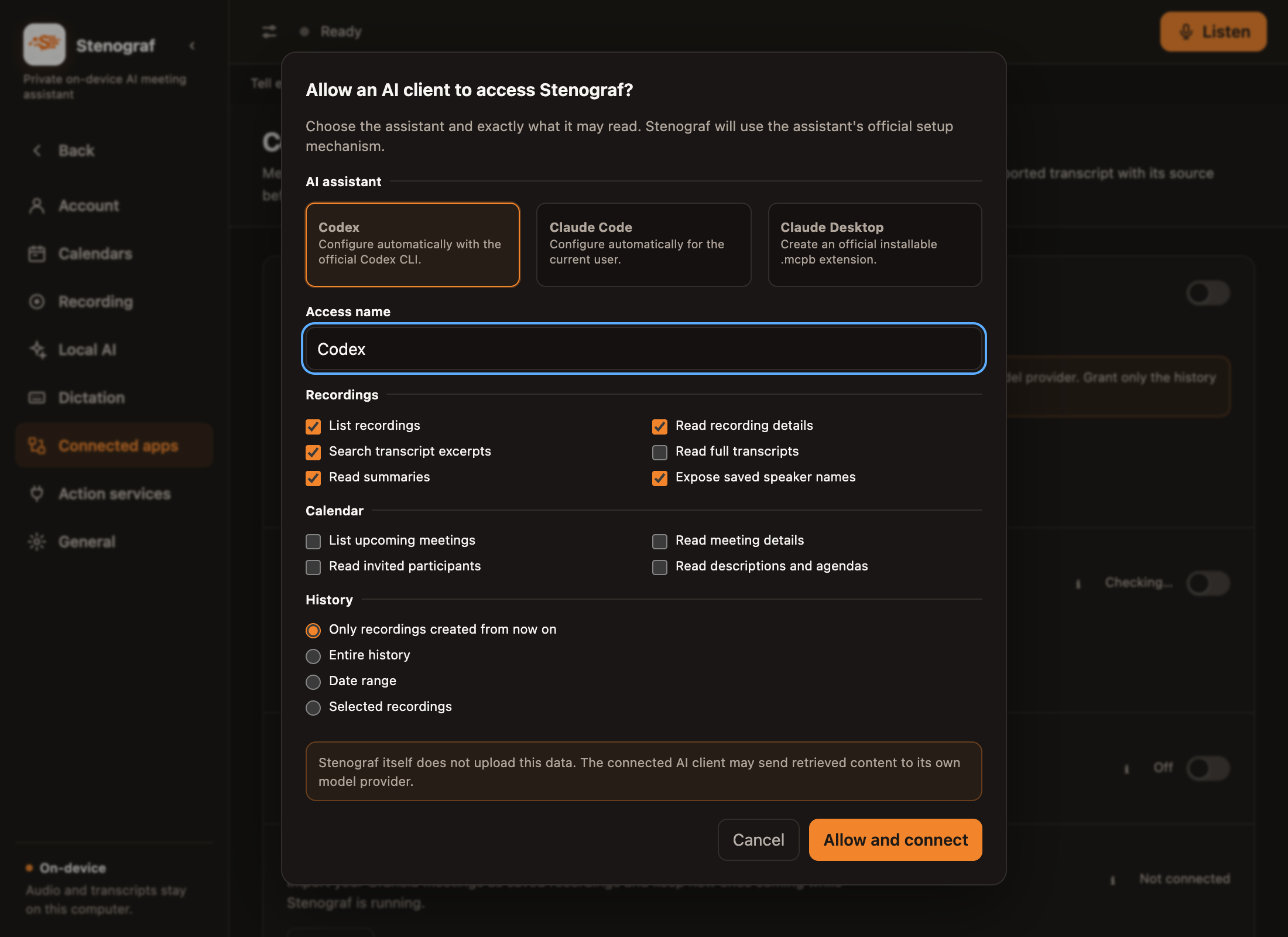The image size is (1288, 937).
Task: Enable Read descriptions and agendas checkbox
Action: click(x=660, y=567)
